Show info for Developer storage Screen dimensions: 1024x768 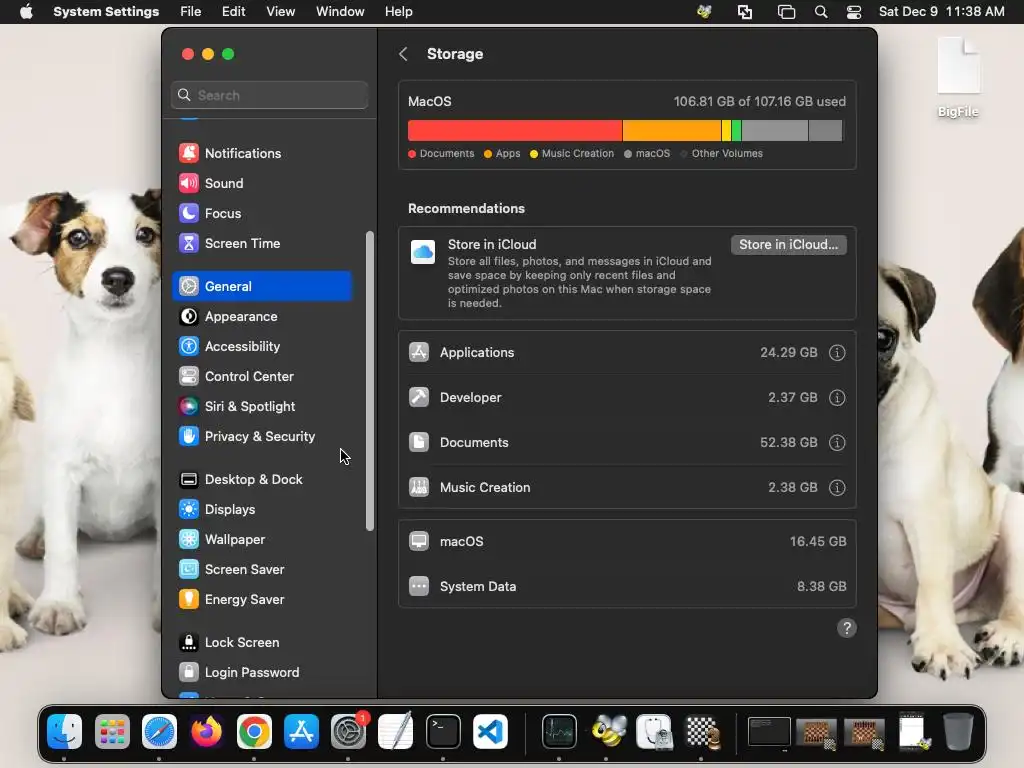(x=837, y=398)
